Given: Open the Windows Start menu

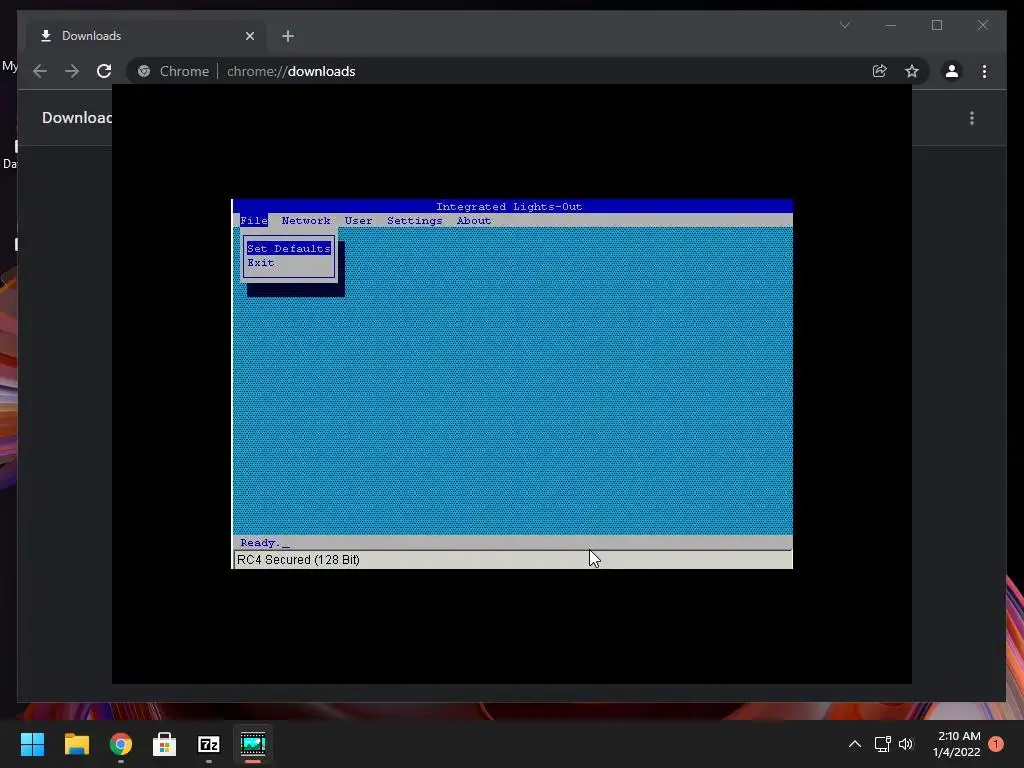Looking at the screenshot, I should (x=33, y=744).
